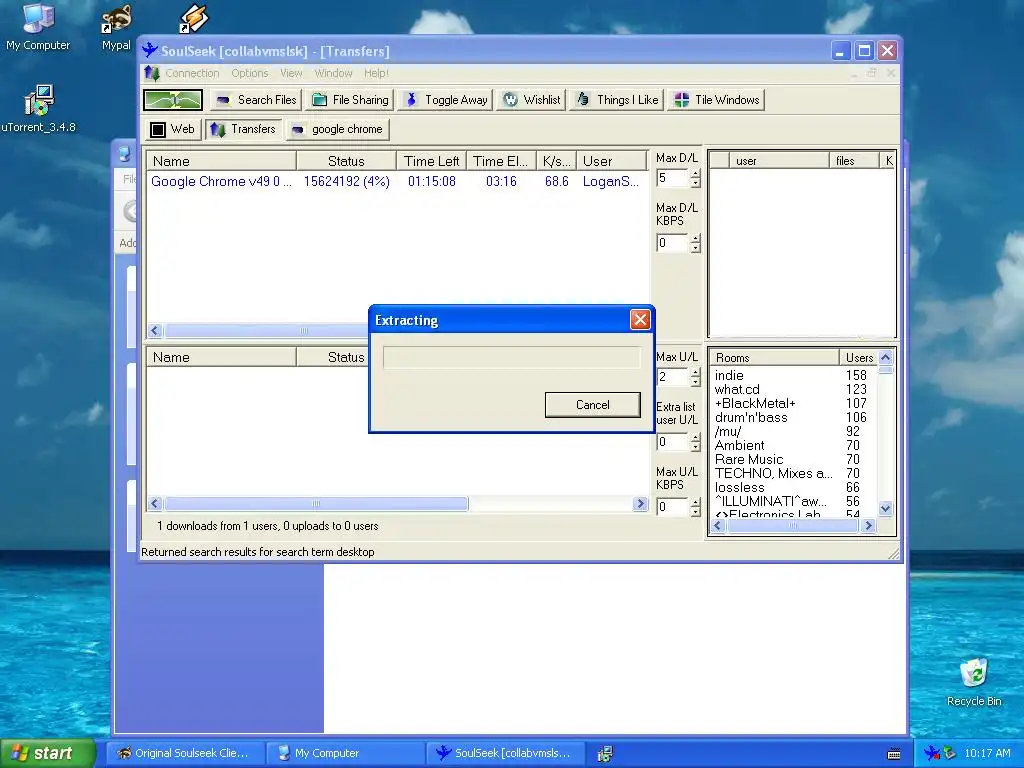Click the Max D/L KBPS input field
Image resolution: width=1024 pixels, height=768 pixels.
pos(672,243)
